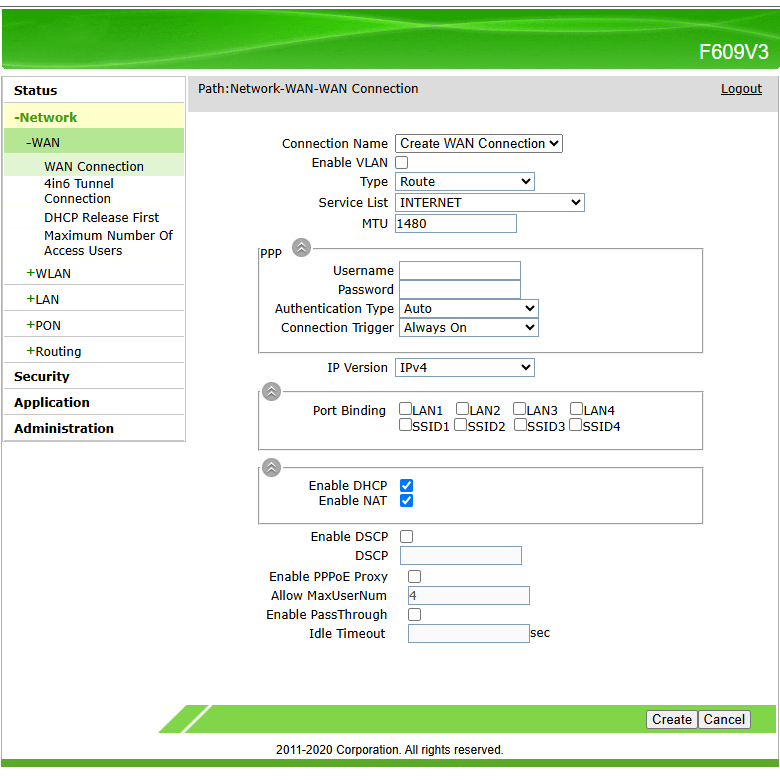Open the Connection Name dropdown
780x780 pixels.
[x=479, y=144]
